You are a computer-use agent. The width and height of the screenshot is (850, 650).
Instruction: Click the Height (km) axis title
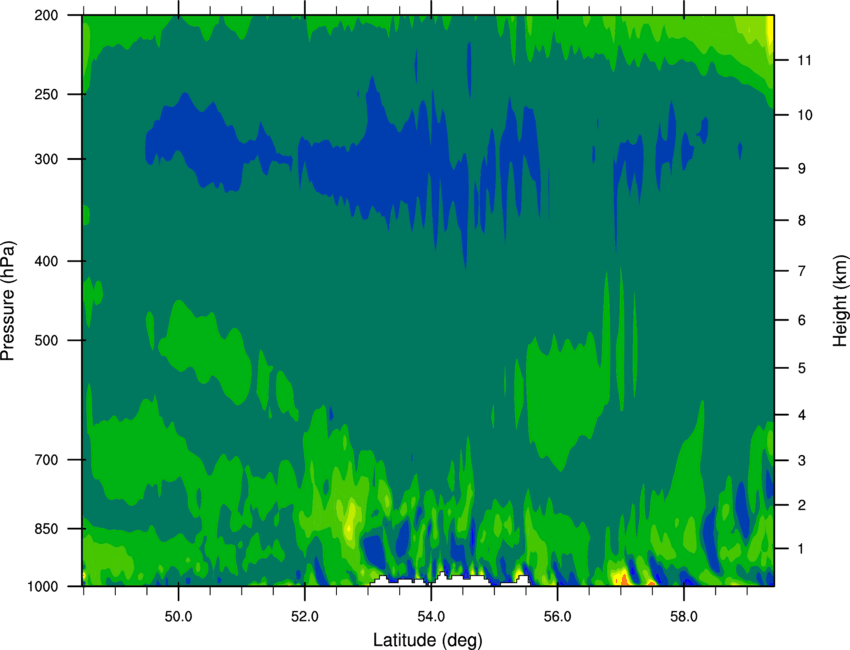(x=840, y=300)
